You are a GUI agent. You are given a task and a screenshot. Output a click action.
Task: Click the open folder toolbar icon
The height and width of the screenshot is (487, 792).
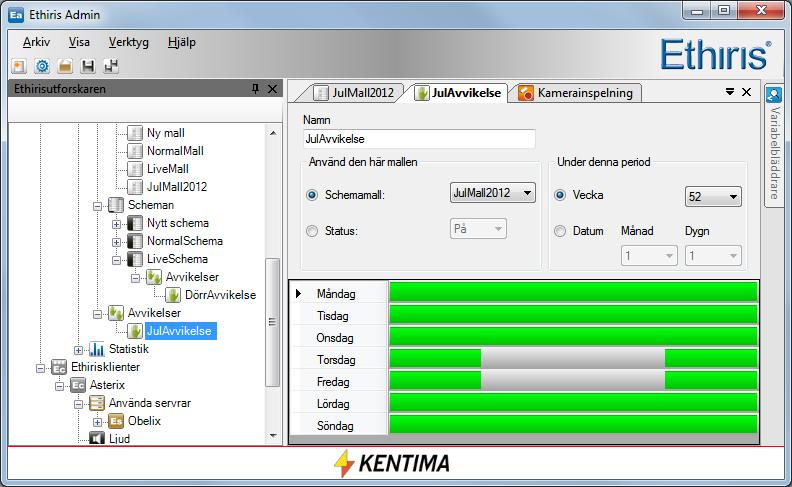65,66
